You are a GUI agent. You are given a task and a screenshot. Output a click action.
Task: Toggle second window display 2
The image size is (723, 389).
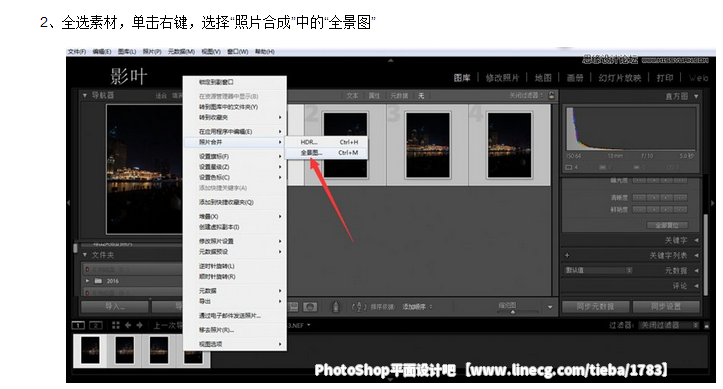(95, 325)
